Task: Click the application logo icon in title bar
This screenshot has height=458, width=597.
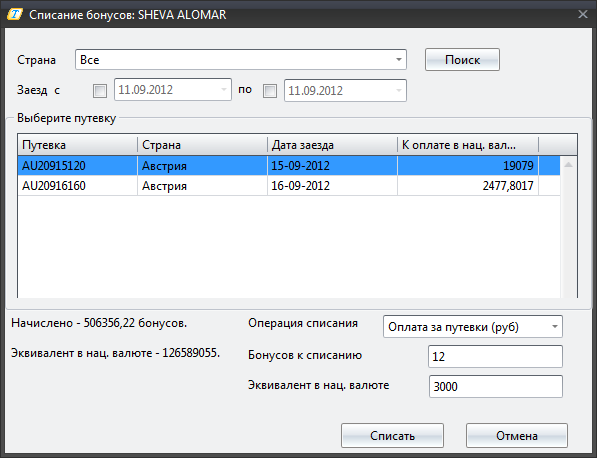Action: 15,15
